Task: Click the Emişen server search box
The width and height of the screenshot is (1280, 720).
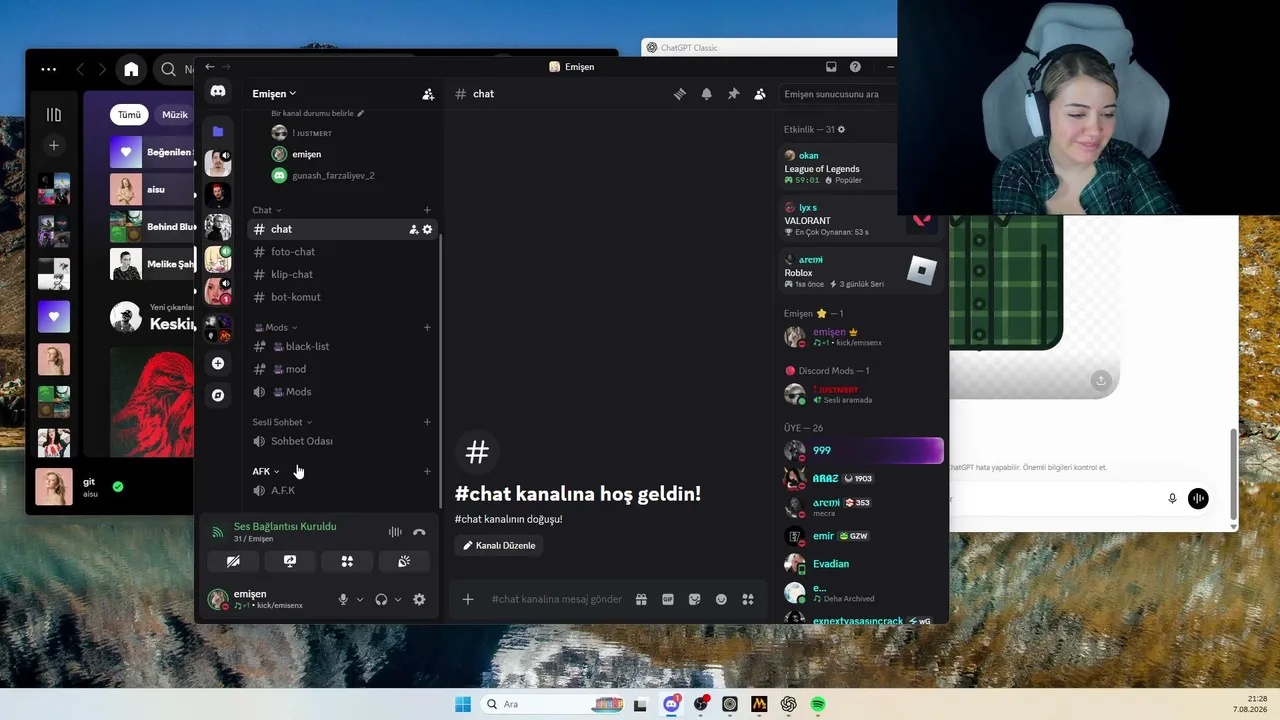Action: 837,94
